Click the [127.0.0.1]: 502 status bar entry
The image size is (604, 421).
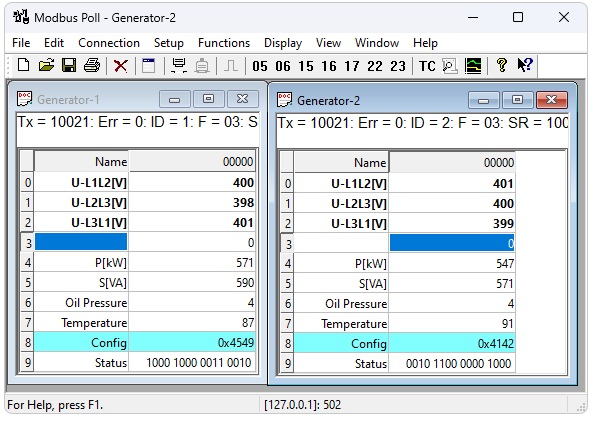coord(303,405)
